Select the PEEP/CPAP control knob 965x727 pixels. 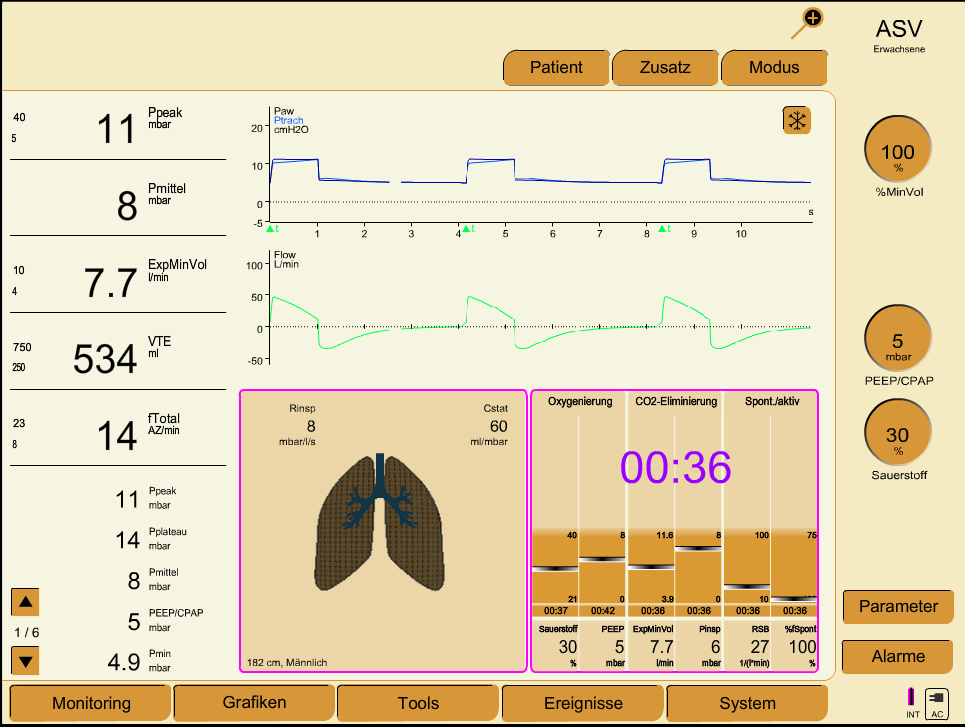click(897, 338)
